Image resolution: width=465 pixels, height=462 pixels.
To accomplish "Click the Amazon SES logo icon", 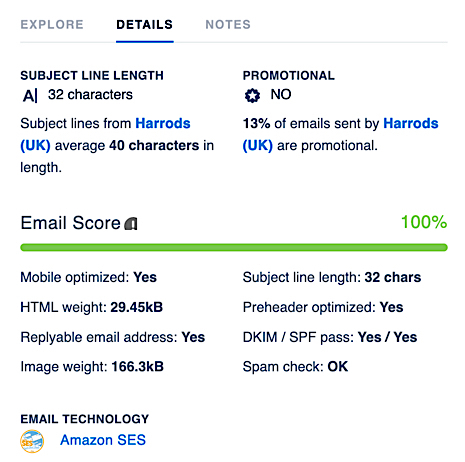I will [32, 441].
